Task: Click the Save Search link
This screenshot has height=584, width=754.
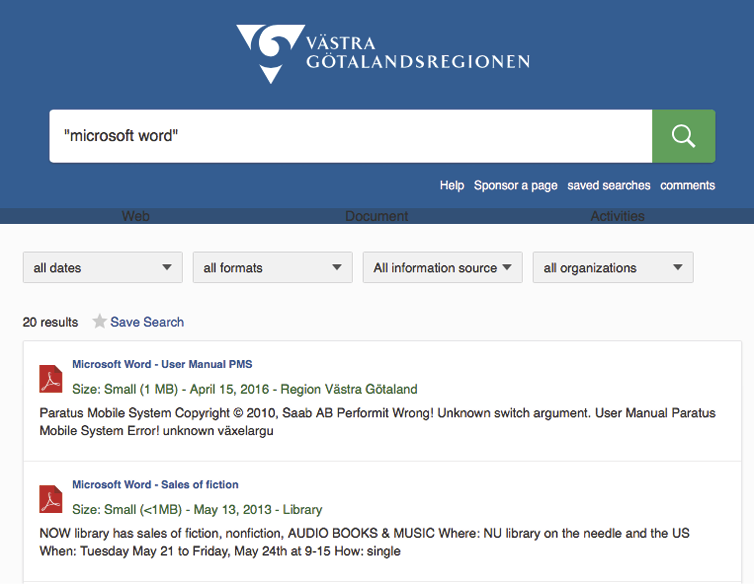Action: click(147, 322)
